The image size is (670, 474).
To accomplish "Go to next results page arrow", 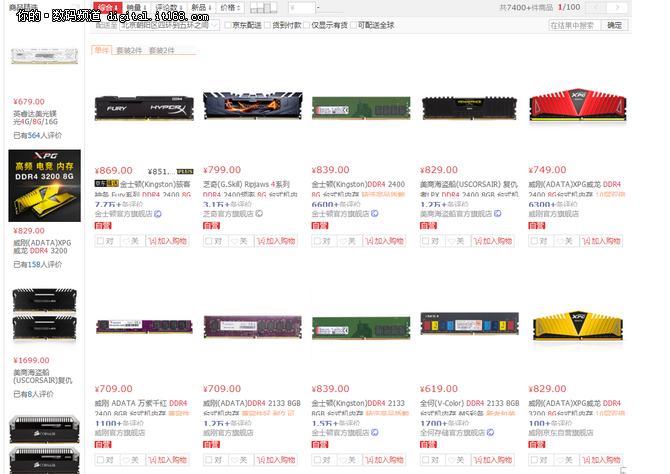I will tap(617, 7).
